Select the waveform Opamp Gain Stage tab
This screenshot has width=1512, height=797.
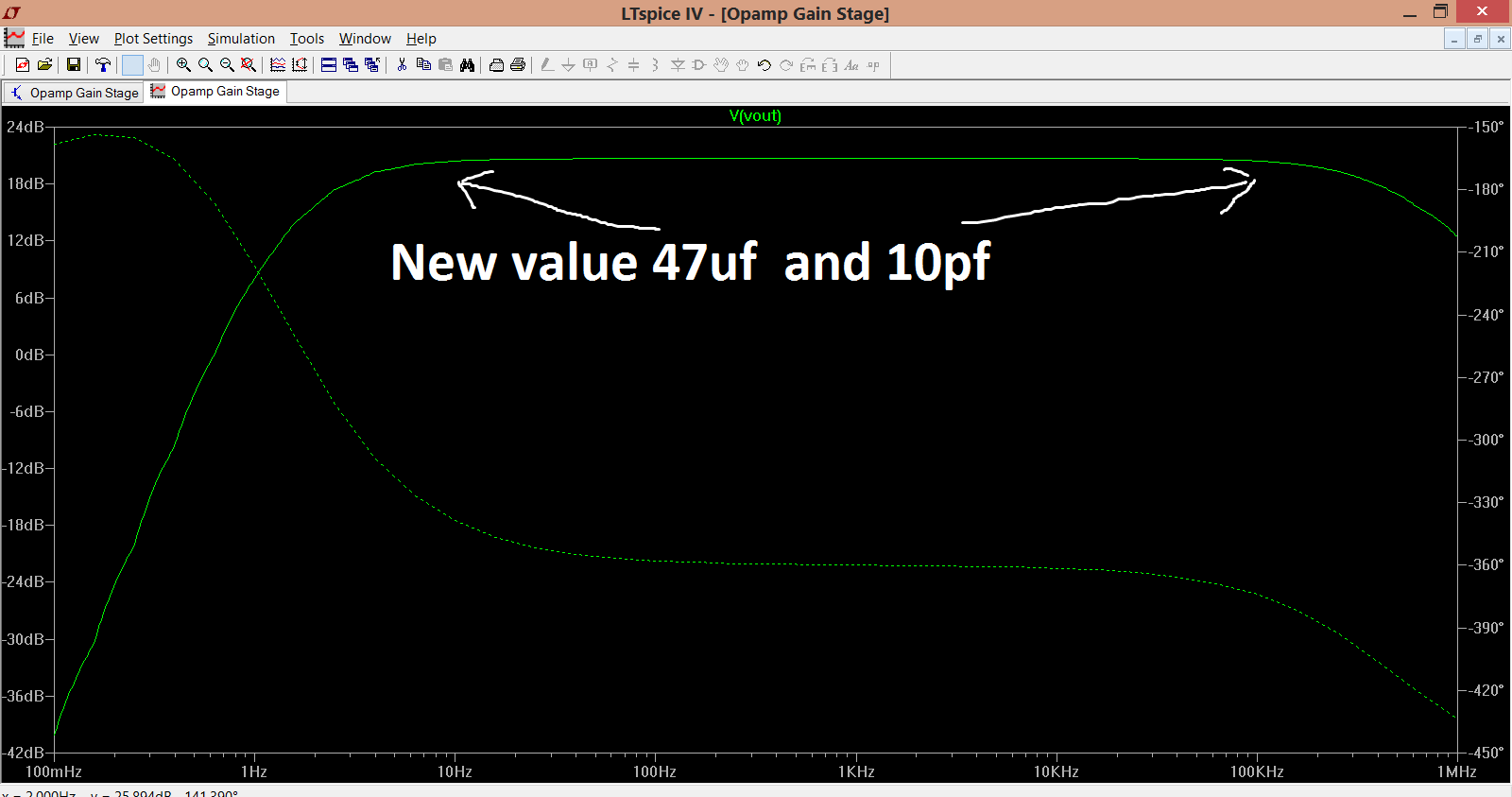pyautogui.click(x=215, y=92)
